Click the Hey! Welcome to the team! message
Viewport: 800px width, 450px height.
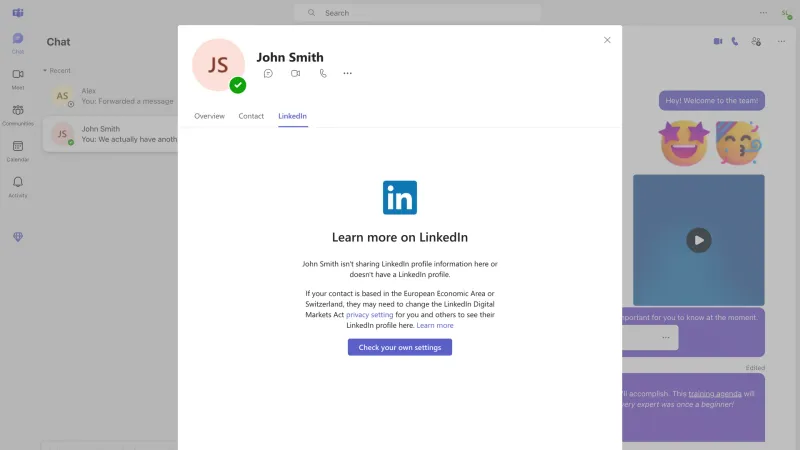pos(712,101)
